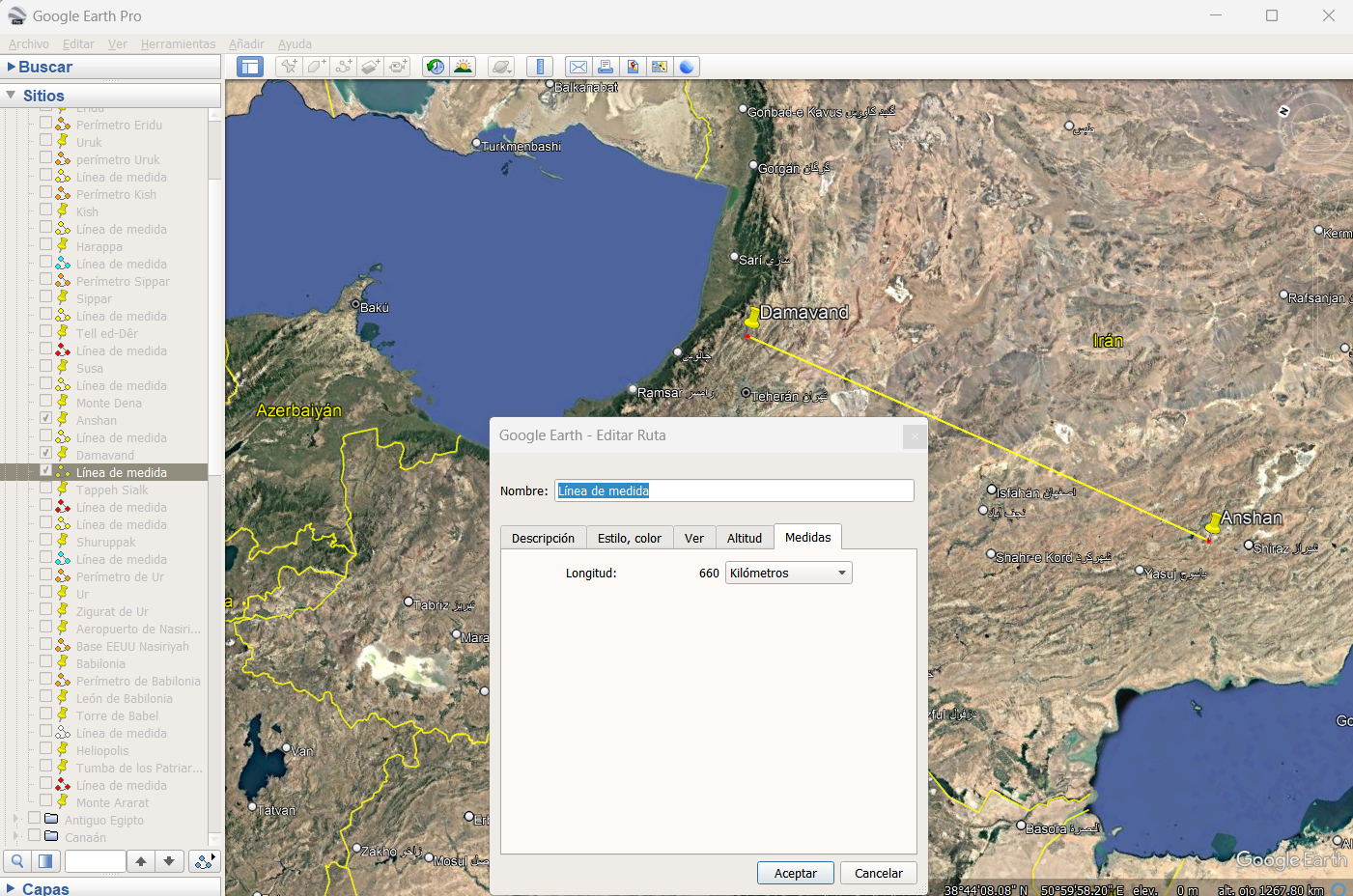Open Google Earth web globe icon
Screen dimensions: 1353x896
[687, 67]
